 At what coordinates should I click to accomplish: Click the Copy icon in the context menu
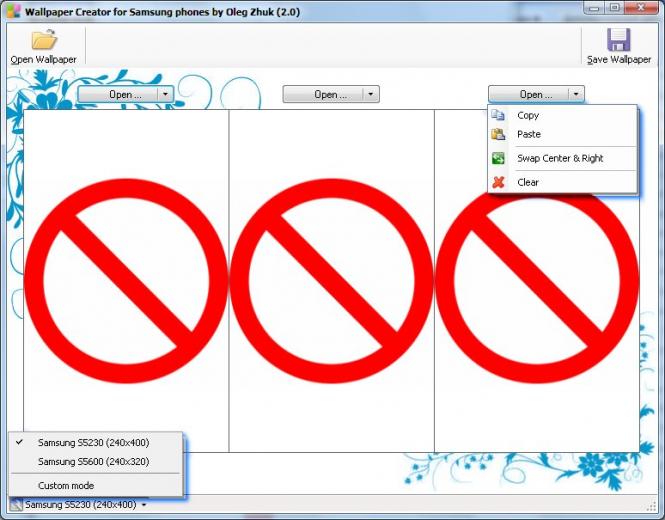(x=498, y=115)
